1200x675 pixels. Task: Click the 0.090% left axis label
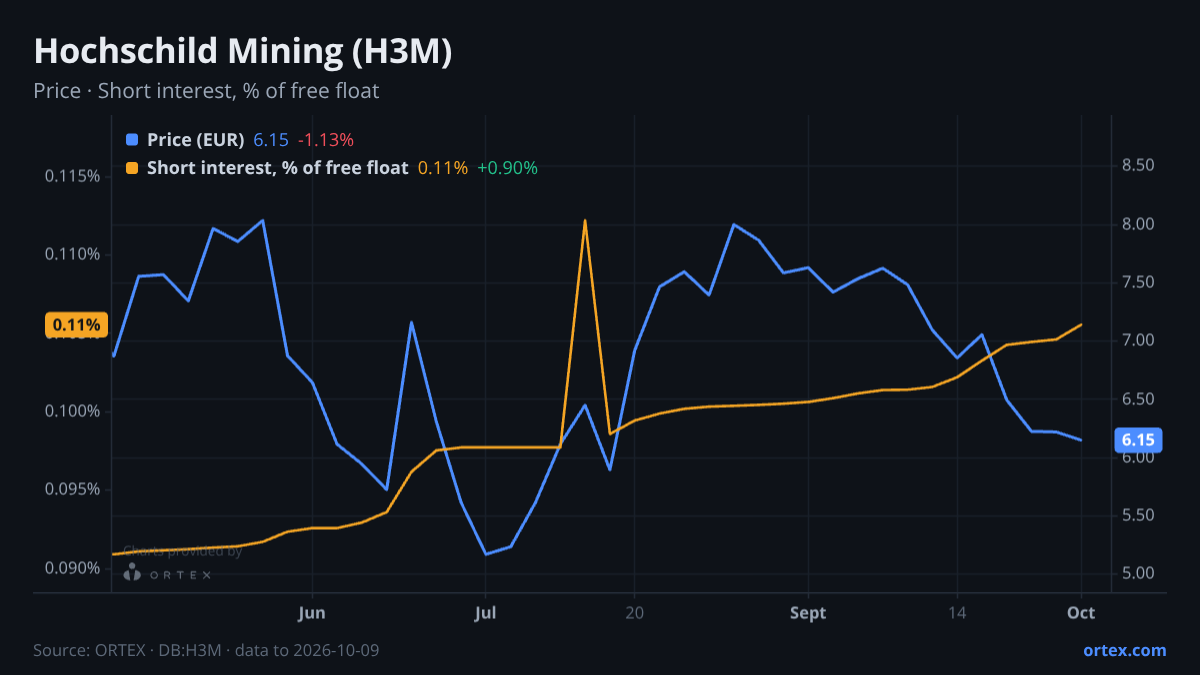(73, 568)
